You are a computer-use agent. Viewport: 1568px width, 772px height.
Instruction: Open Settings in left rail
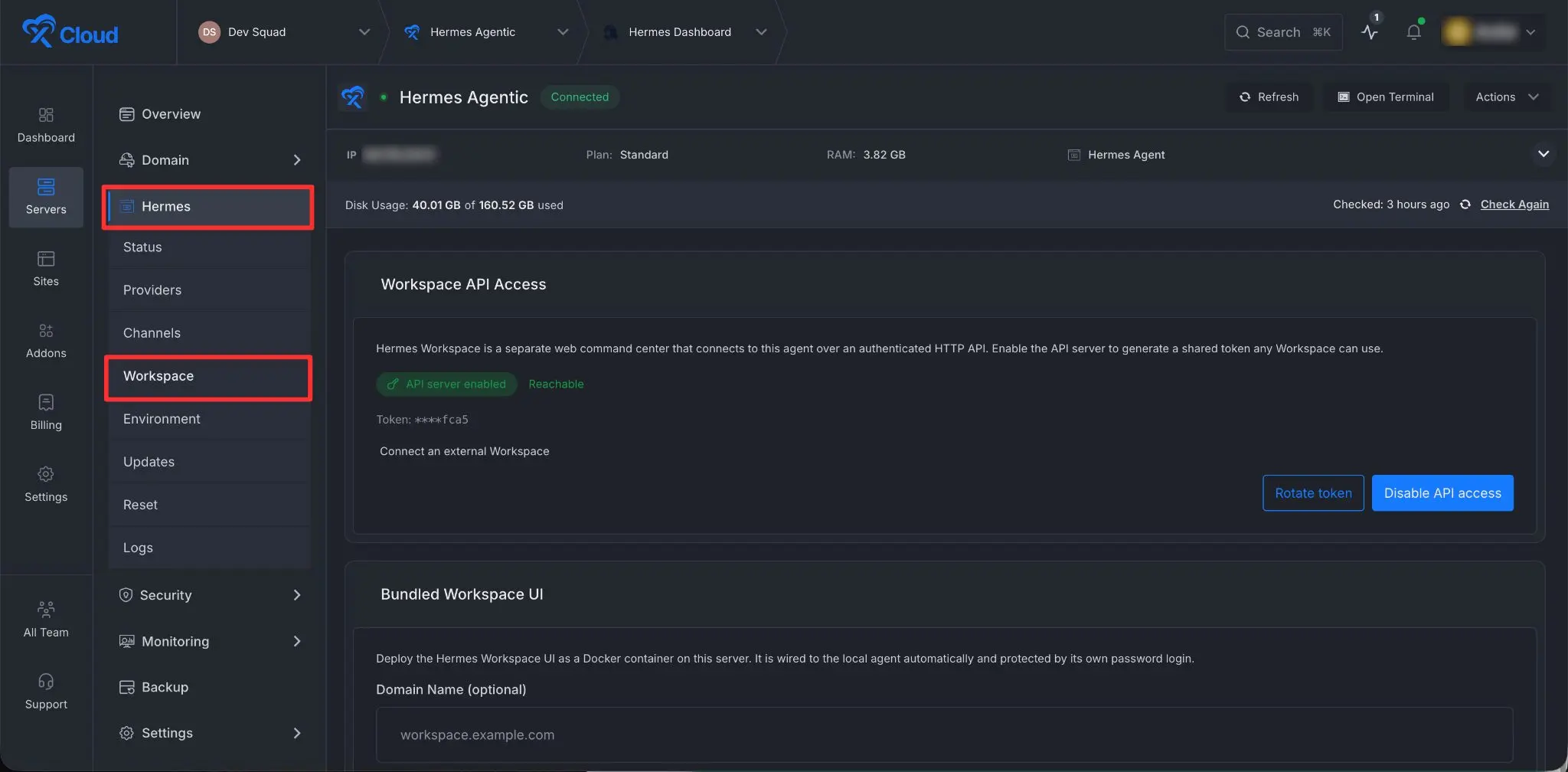[46, 485]
